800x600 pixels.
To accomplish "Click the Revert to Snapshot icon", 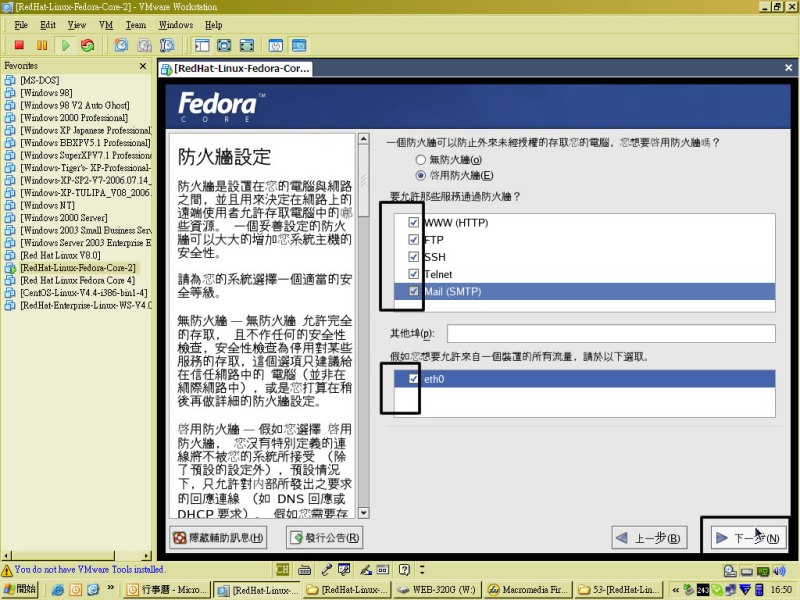I will coord(144,45).
